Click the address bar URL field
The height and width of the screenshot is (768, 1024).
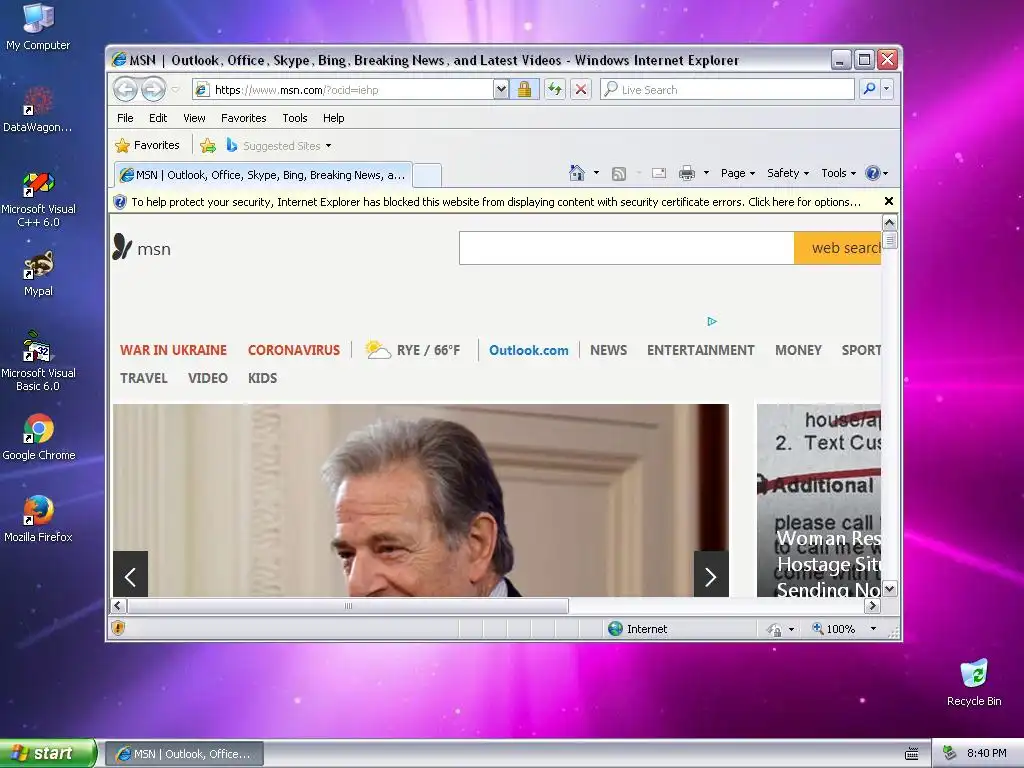pyautogui.click(x=343, y=89)
